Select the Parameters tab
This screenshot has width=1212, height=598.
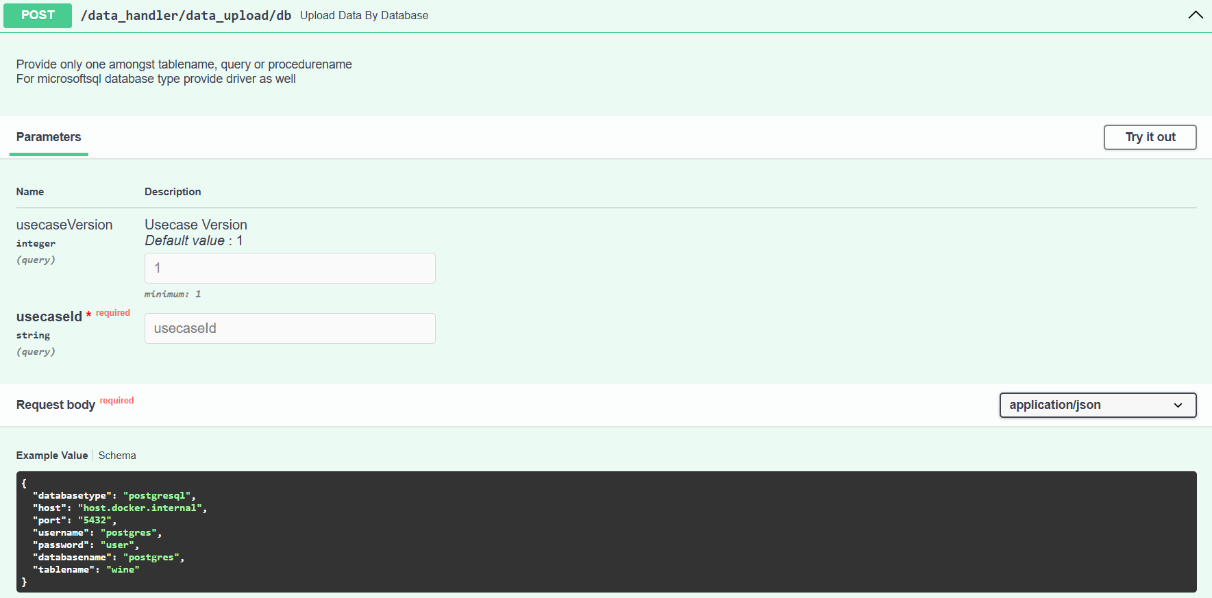coord(48,136)
